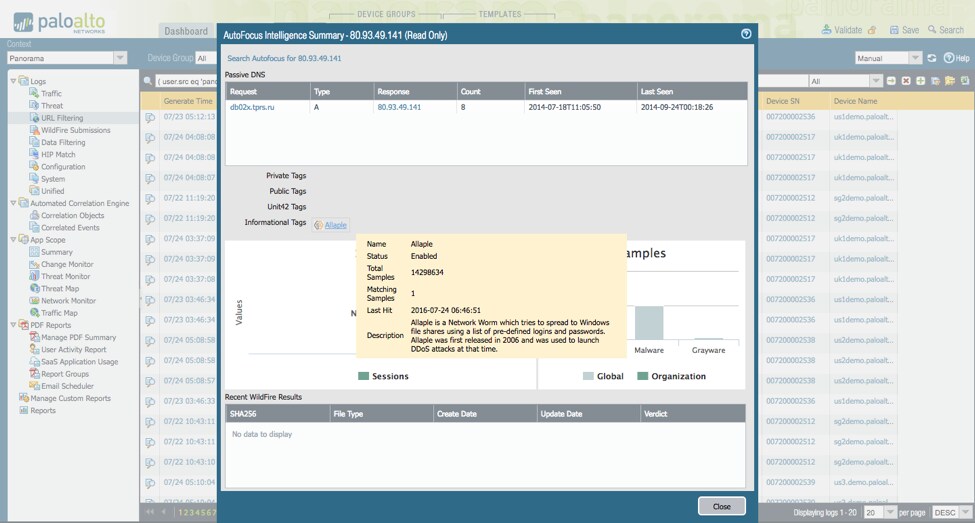Viewport: 975px width, 523px height.
Task: Select URL Filering logs in sidebar
Action: [62, 118]
